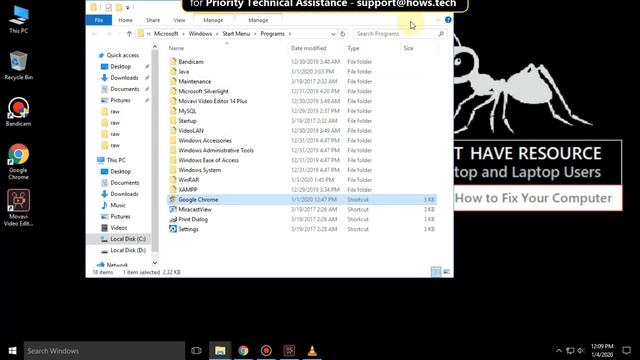Viewport: 640px width, 360px height.
Task: Open the File ribbon tab
Action: 99,20
